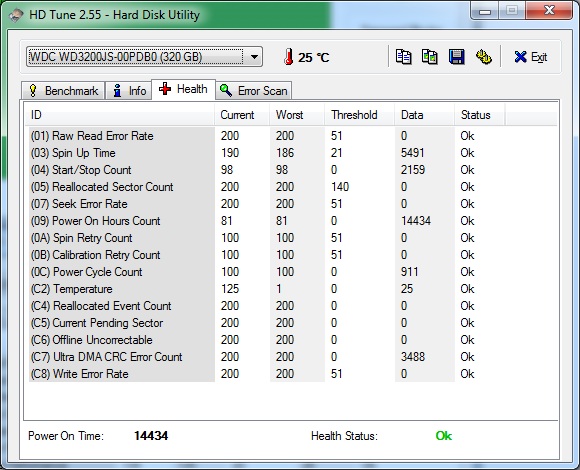Click the copy screenshot to clipboard icon
Image resolution: width=580 pixels, height=470 pixels.
430,57
